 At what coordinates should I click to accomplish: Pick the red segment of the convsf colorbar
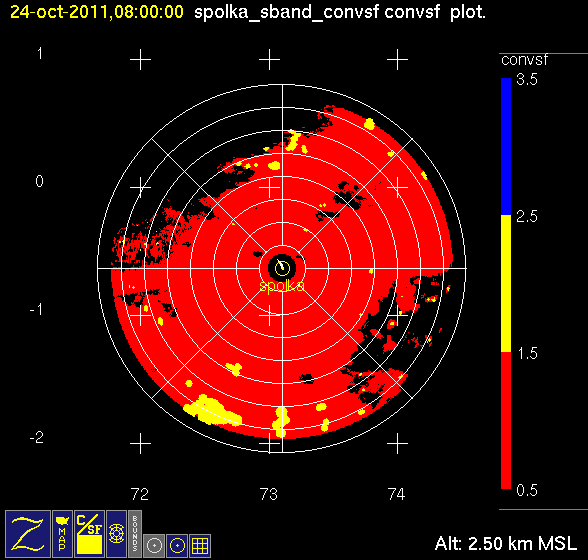click(x=506, y=420)
